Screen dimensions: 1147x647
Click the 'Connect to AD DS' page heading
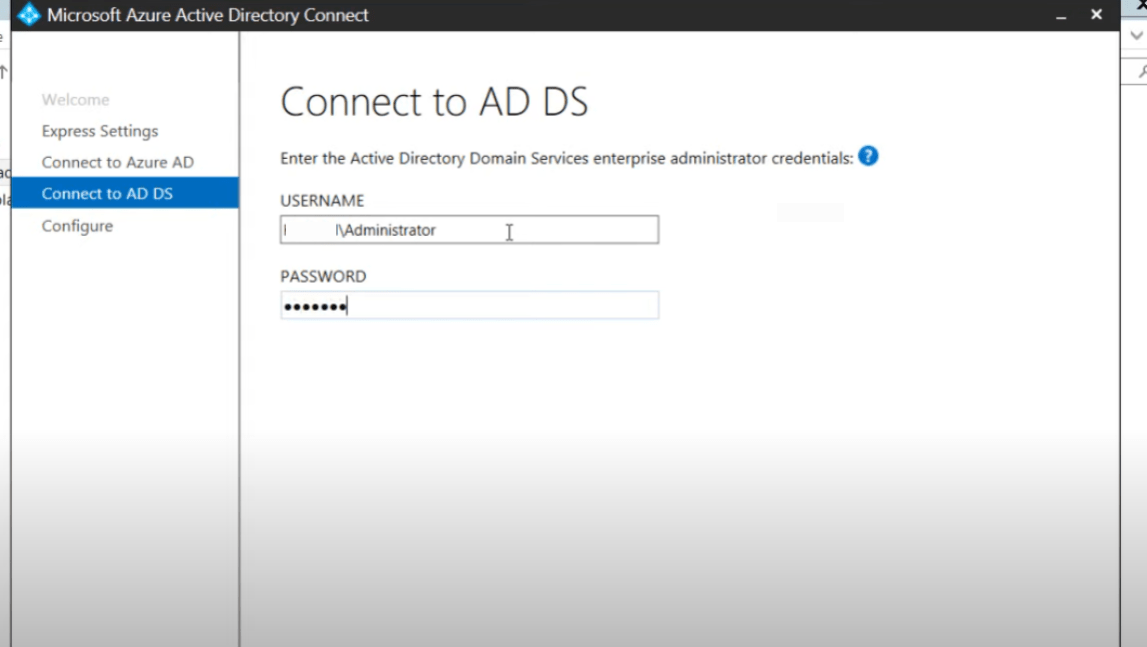[435, 102]
